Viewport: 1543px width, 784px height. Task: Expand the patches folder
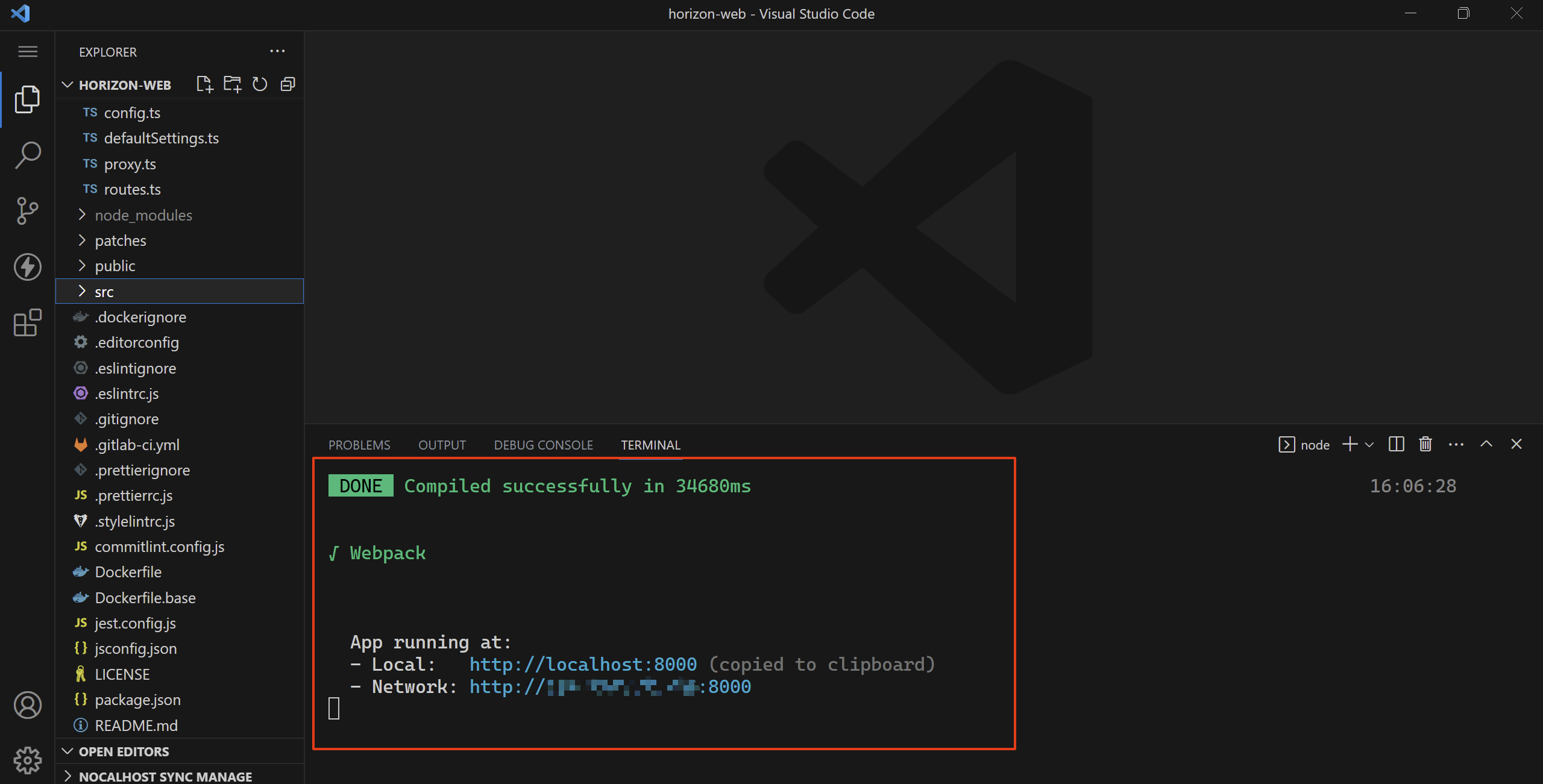pyautogui.click(x=180, y=240)
